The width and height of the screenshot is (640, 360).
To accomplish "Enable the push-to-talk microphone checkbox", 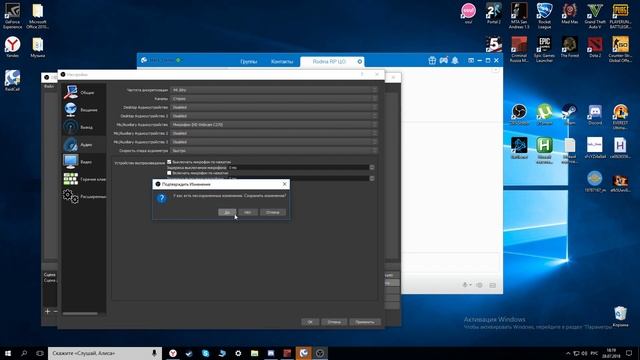I will tap(169, 173).
